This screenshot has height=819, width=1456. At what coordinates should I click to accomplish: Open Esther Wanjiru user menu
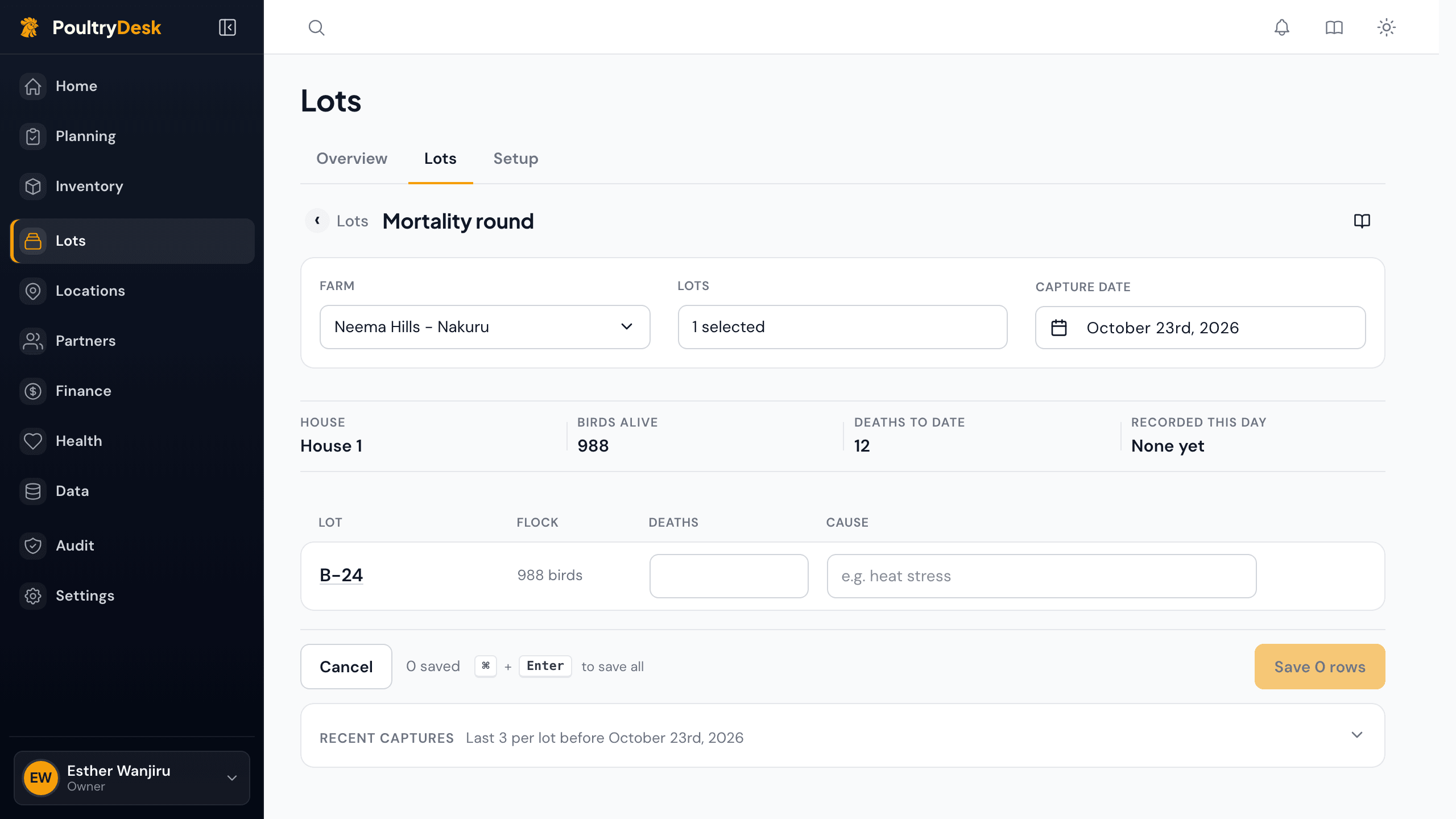132,778
